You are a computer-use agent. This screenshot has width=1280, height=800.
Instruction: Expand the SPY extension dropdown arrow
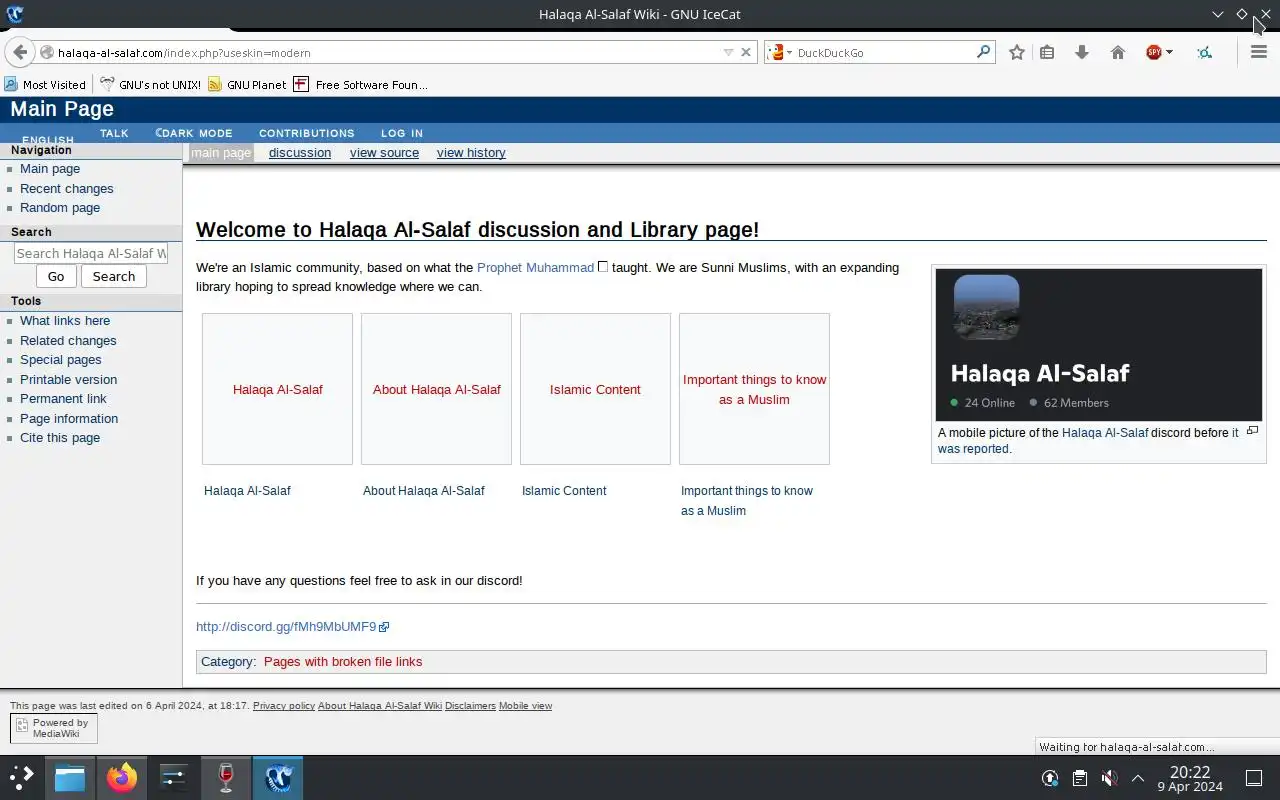click(x=1169, y=52)
